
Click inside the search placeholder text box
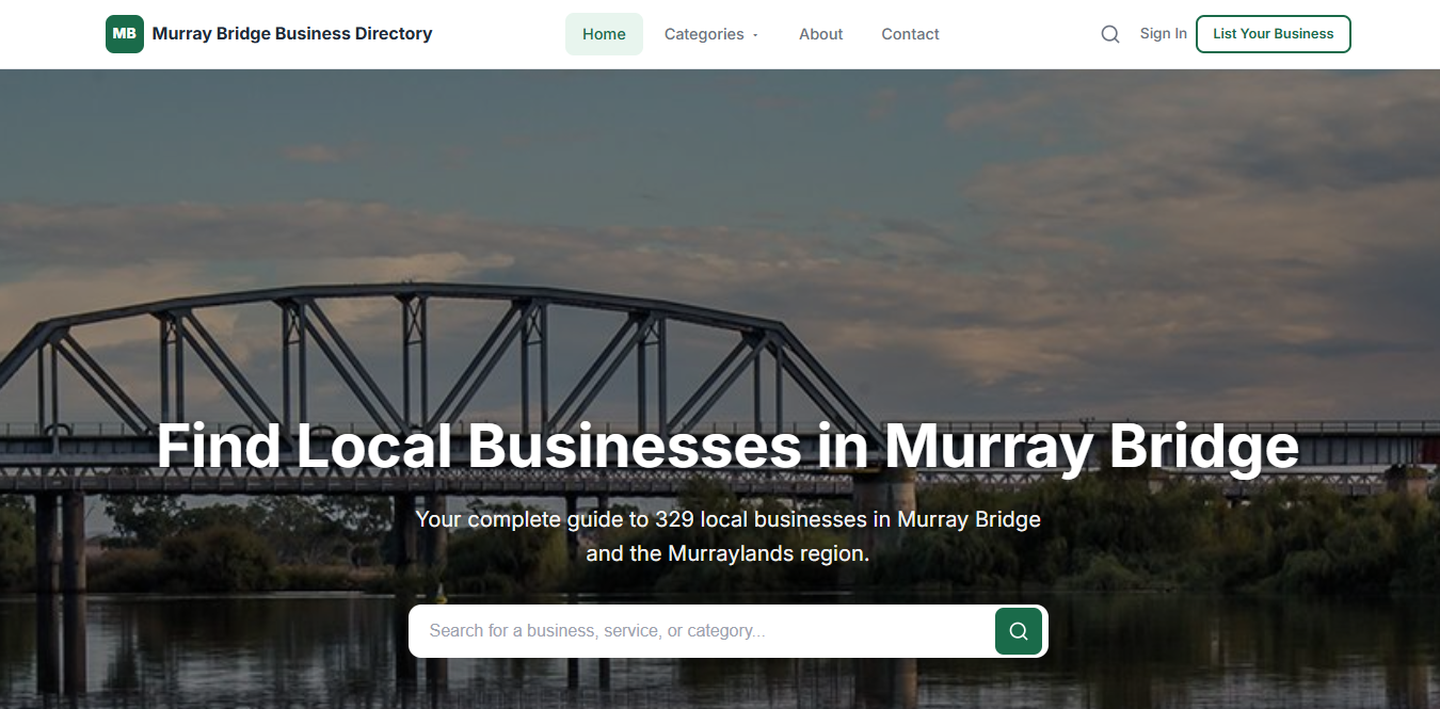point(700,631)
